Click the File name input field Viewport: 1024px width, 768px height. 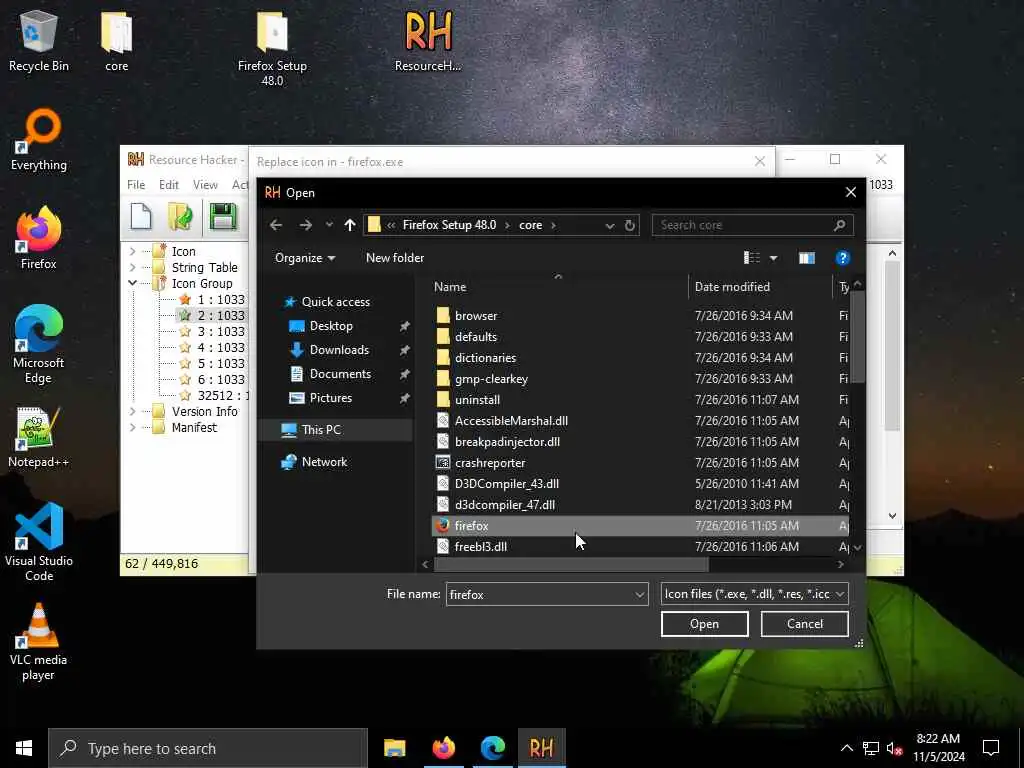[539, 594]
